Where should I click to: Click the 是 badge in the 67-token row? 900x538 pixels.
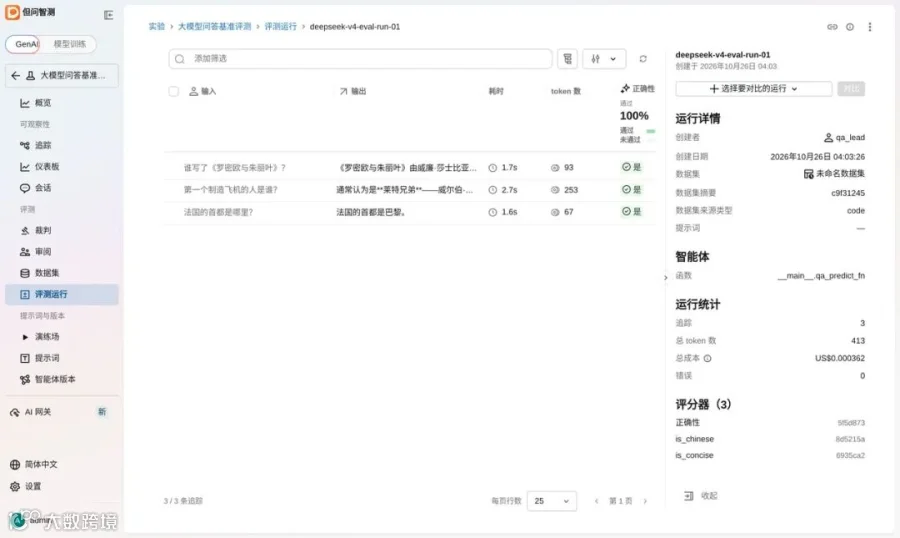point(631,211)
